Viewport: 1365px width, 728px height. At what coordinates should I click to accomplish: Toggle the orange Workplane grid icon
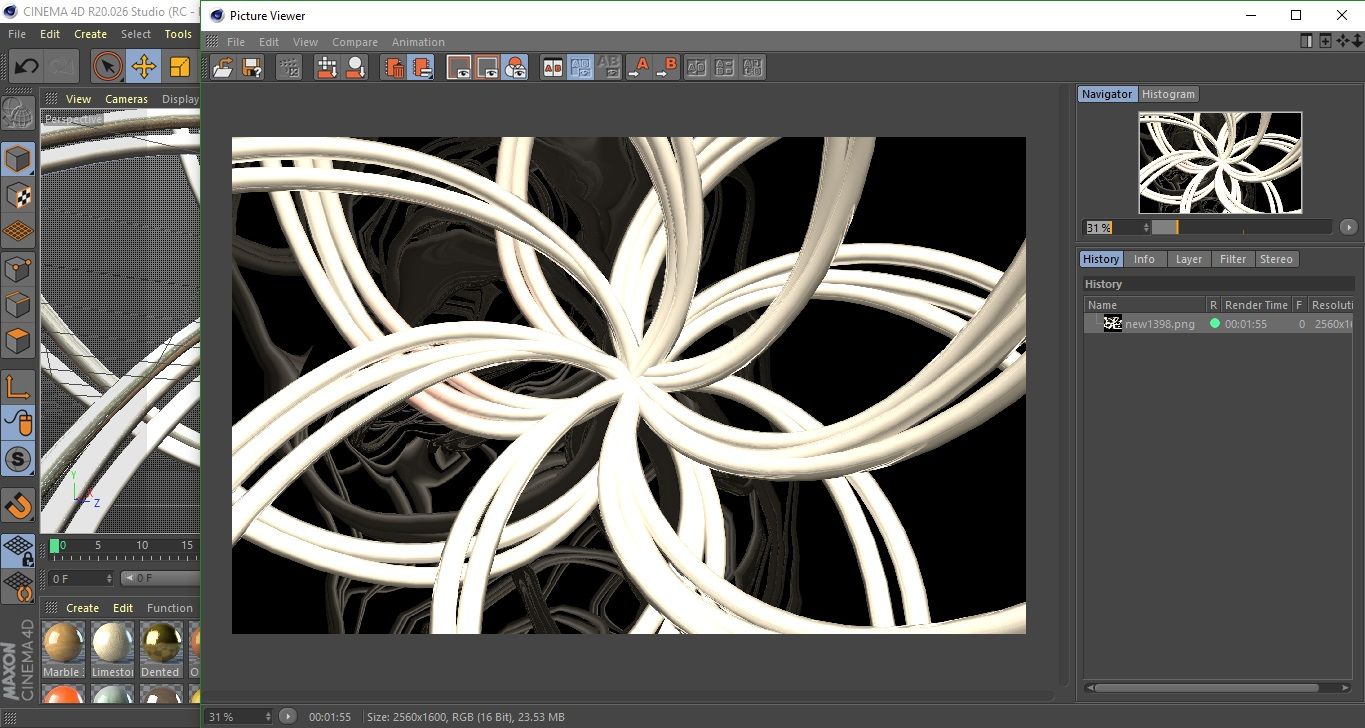18,232
